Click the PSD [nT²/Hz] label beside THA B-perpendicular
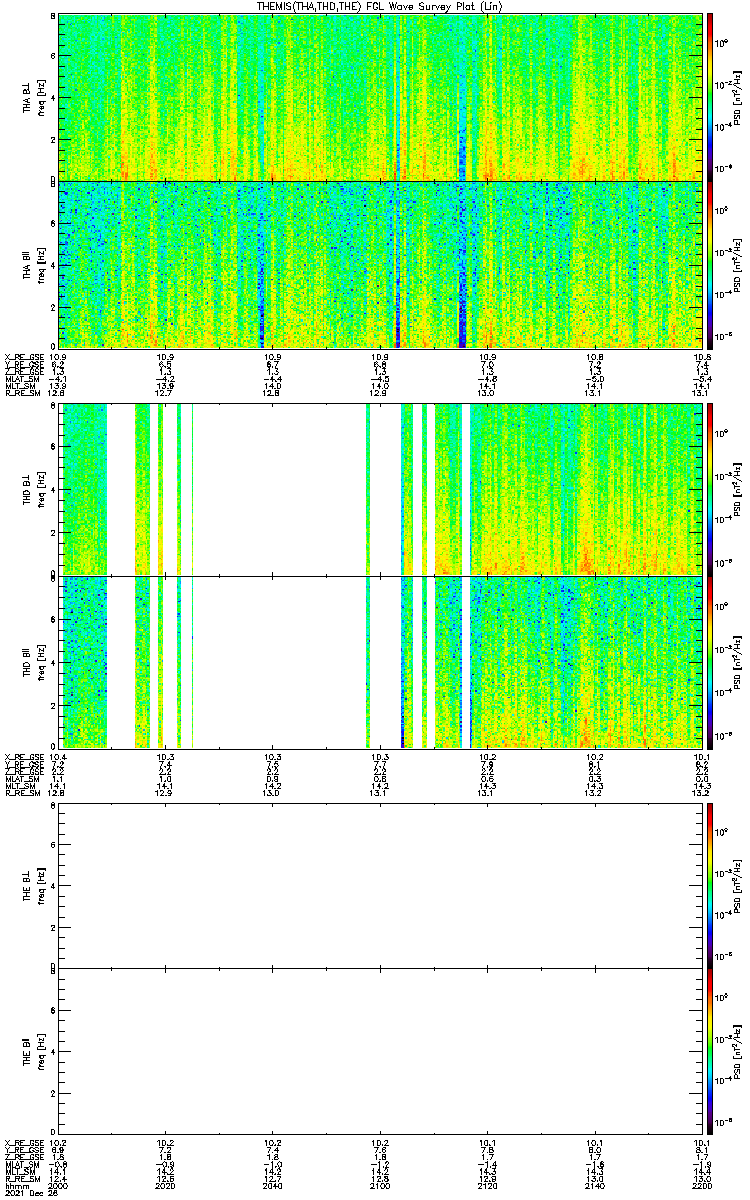750x1200 pixels. point(738,97)
